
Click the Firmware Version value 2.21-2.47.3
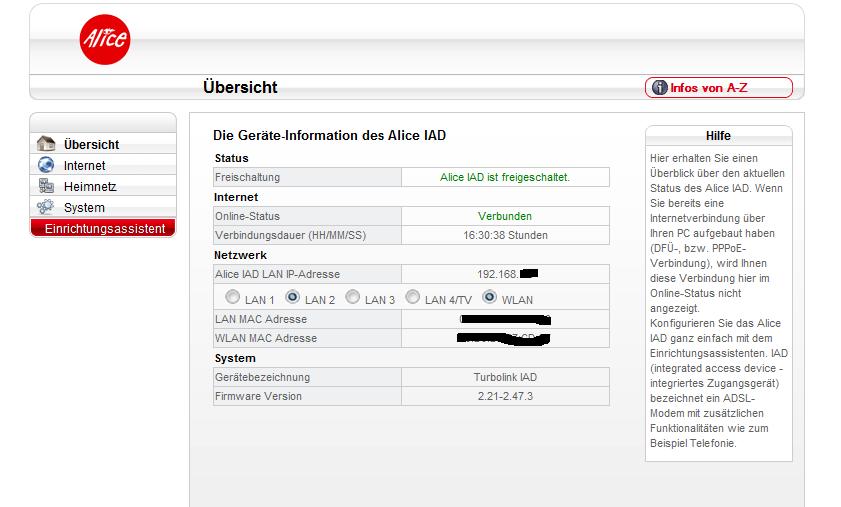point(504,396)
